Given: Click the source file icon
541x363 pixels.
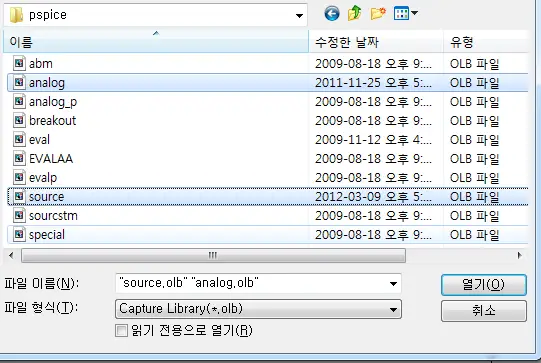Looking at the screenshot, I should 19,196.
